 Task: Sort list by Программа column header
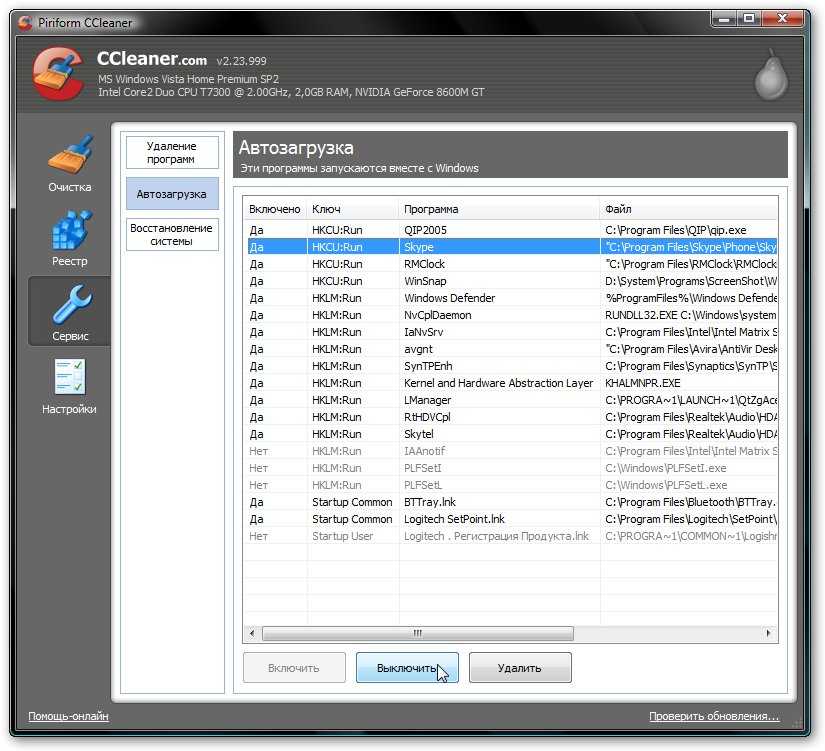pos(498,209)
